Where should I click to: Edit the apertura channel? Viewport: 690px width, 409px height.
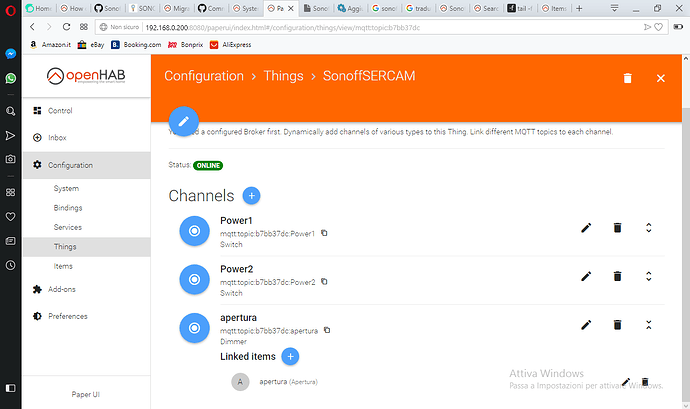click(586, 325)
